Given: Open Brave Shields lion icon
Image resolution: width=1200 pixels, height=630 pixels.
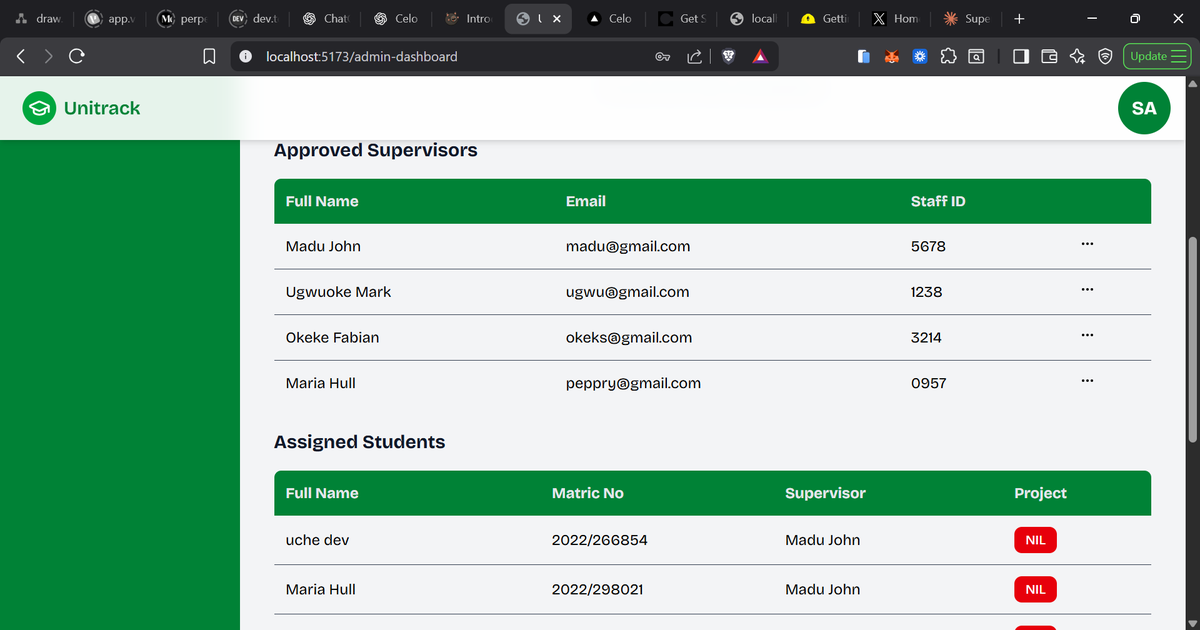Looking at the screenshot, I should click(x=727, y=56).
